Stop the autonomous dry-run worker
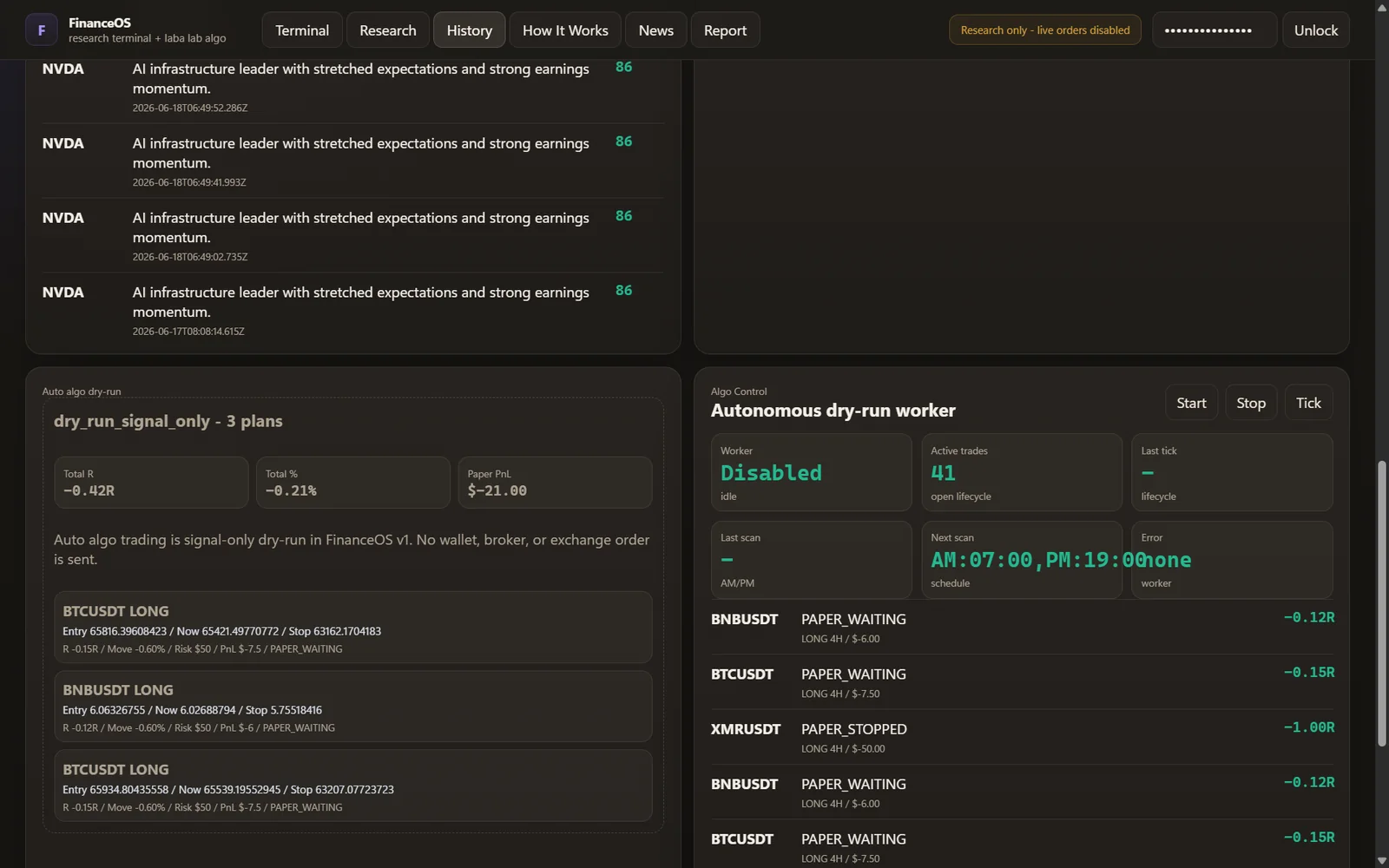1389x868 pixels. pyautogui.click(x=1251, y=403)
